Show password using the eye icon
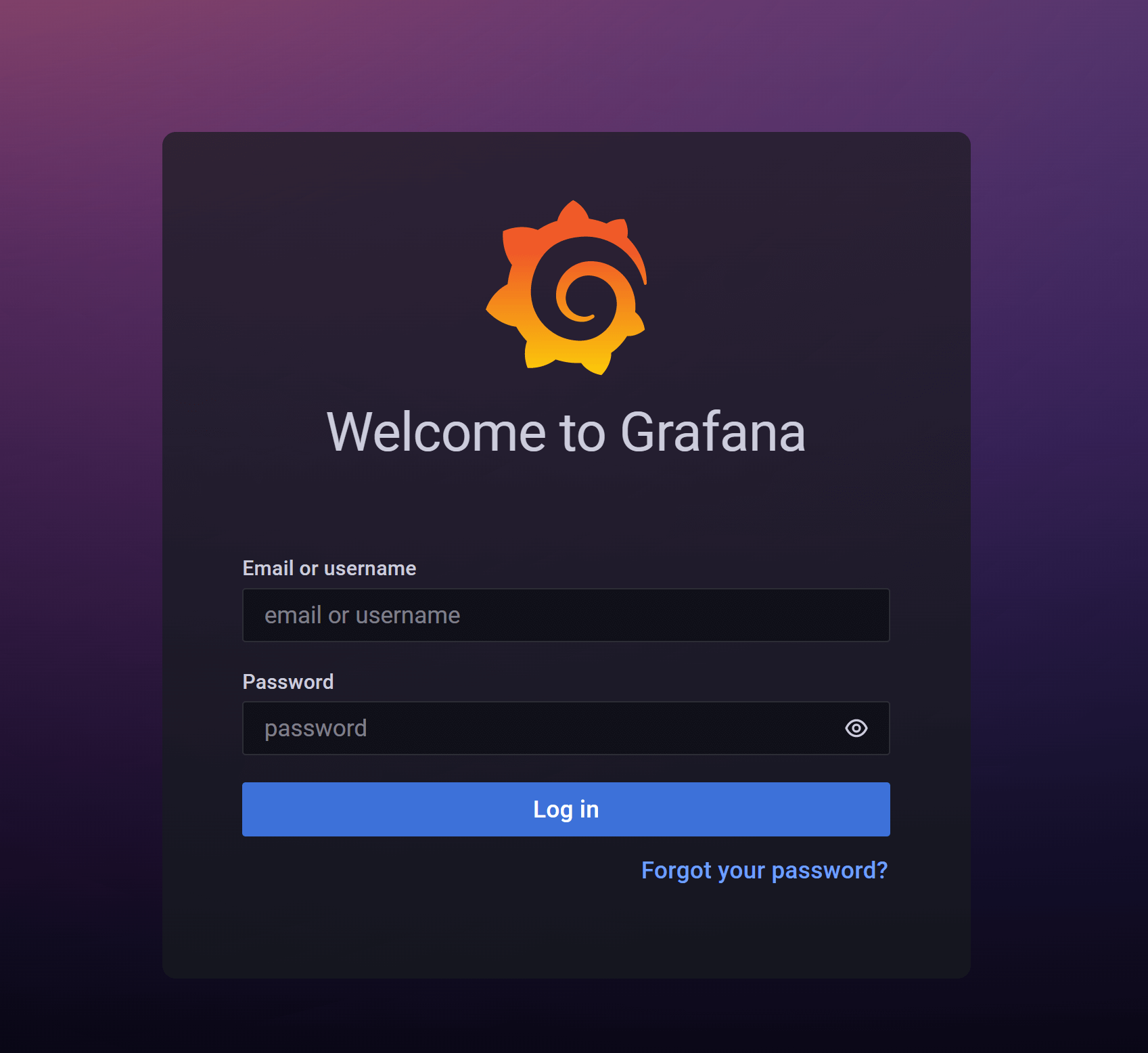This screenshot has height=1053, width=1148. coord(856,728)
